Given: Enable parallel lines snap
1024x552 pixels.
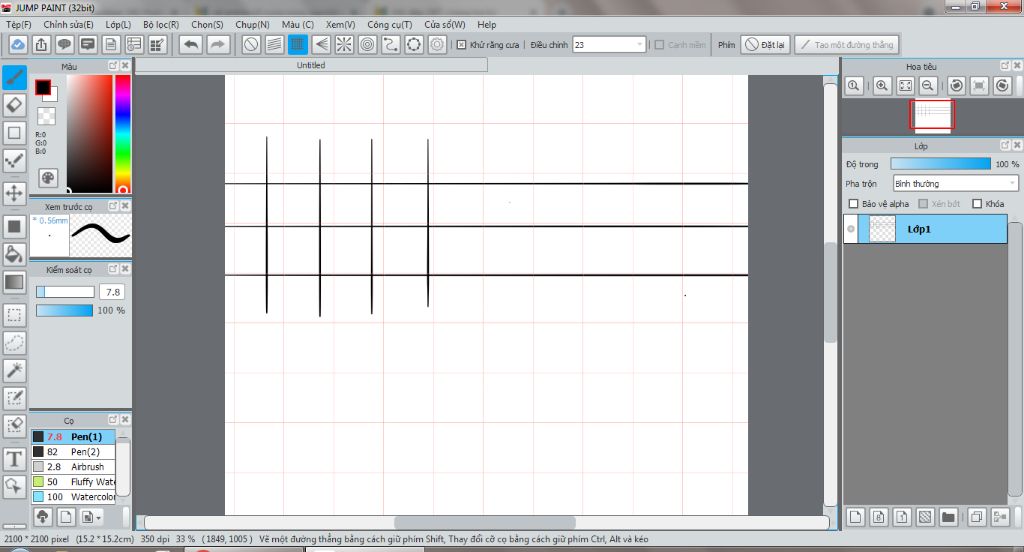Looking at the screenshot, I should [x=274, y=44].
